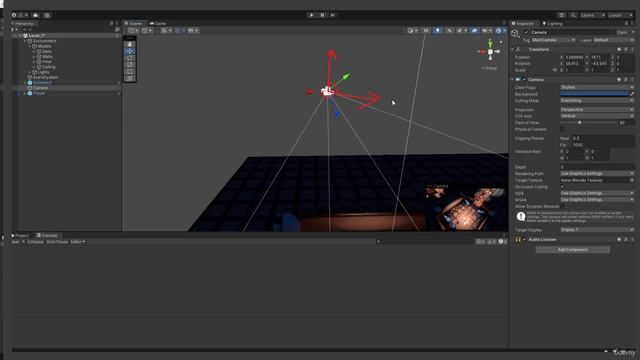640x360 pixels.
Task: Open the settings gear beside cloud icon
Action: 47,15
